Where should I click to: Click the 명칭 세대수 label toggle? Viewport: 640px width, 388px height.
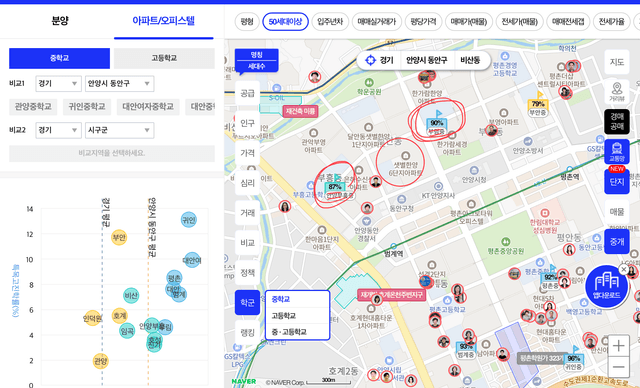(x=256, y=60)
